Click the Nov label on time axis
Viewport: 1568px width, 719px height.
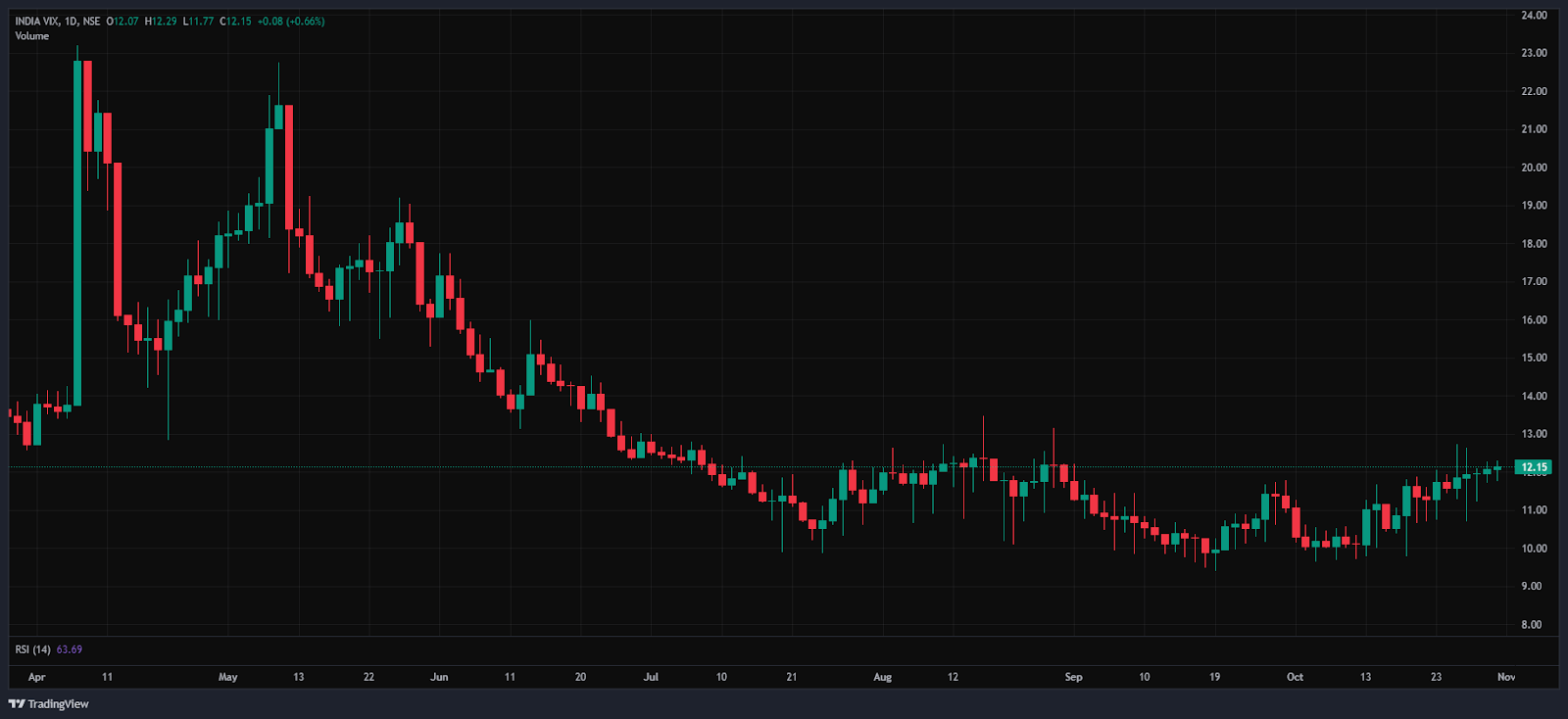(1506, 677)
